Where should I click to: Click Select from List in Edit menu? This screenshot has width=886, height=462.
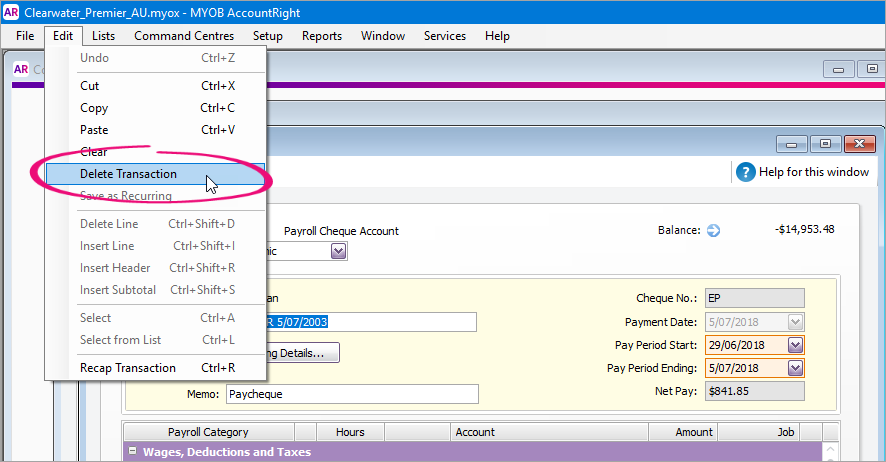pyautogui.click(x=155, y=340)
